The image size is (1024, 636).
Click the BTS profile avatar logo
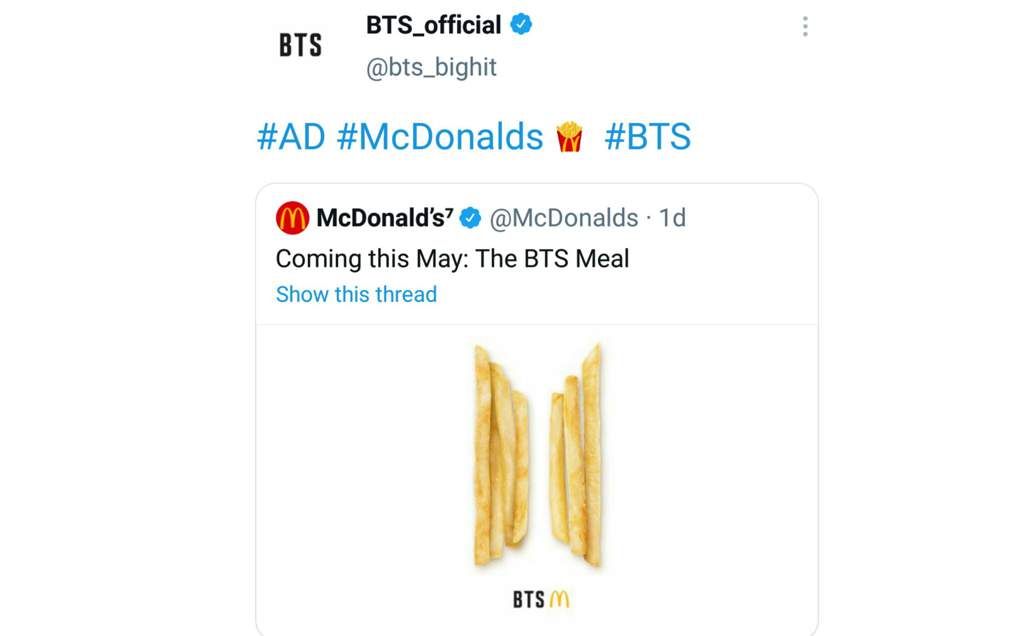(x=300, y=45)
